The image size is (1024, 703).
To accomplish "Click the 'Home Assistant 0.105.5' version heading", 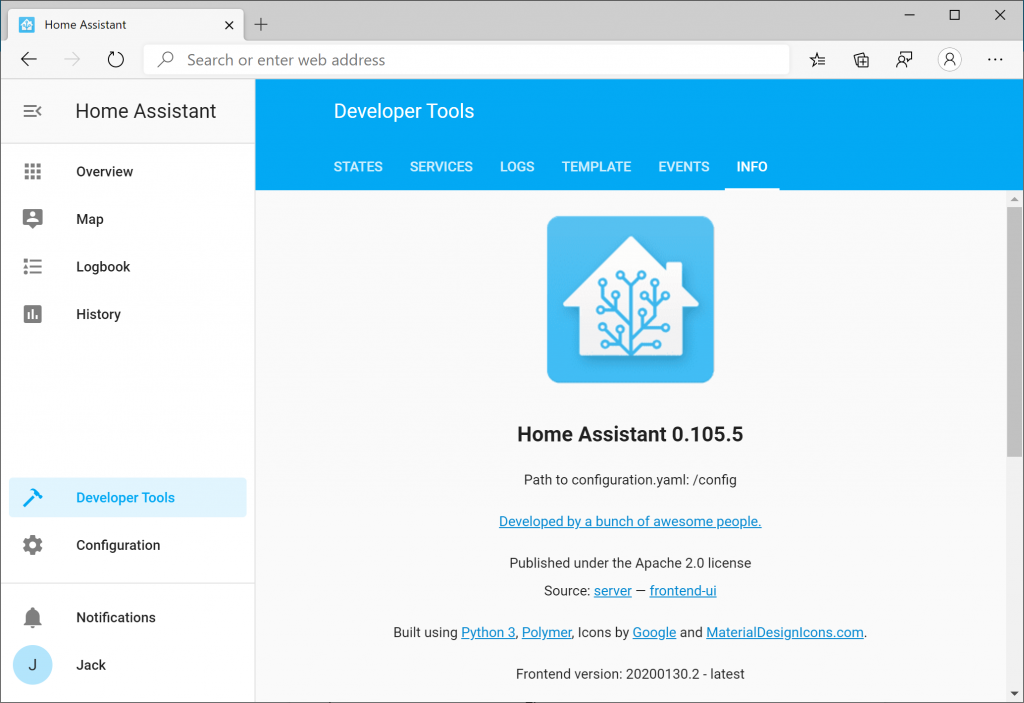I will click(630, 434).
